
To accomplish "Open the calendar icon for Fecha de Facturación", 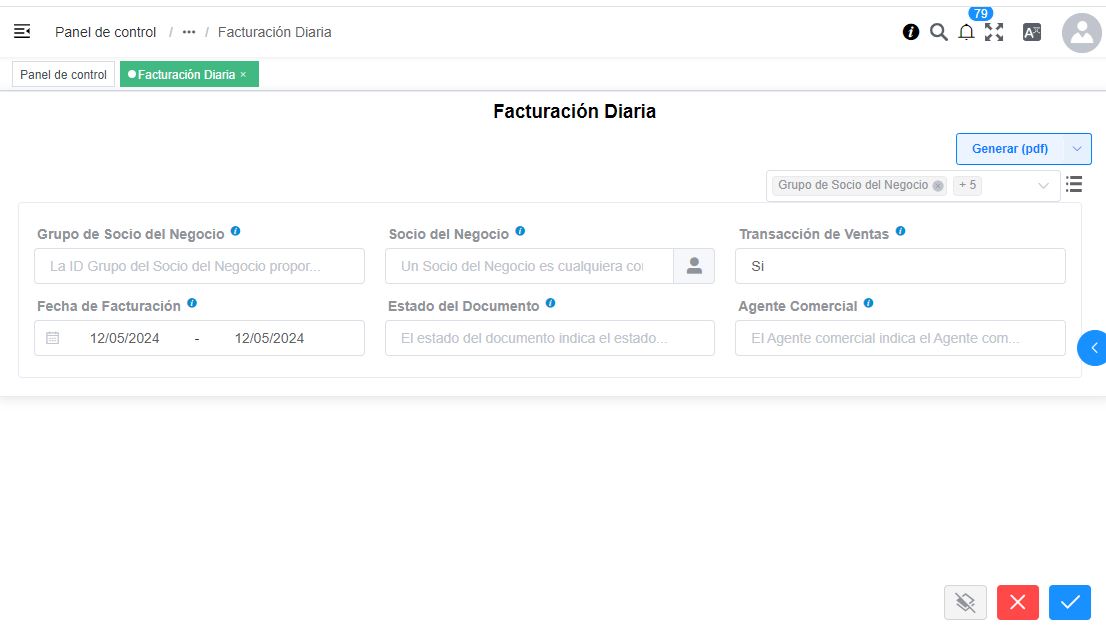I will point(54,338).
